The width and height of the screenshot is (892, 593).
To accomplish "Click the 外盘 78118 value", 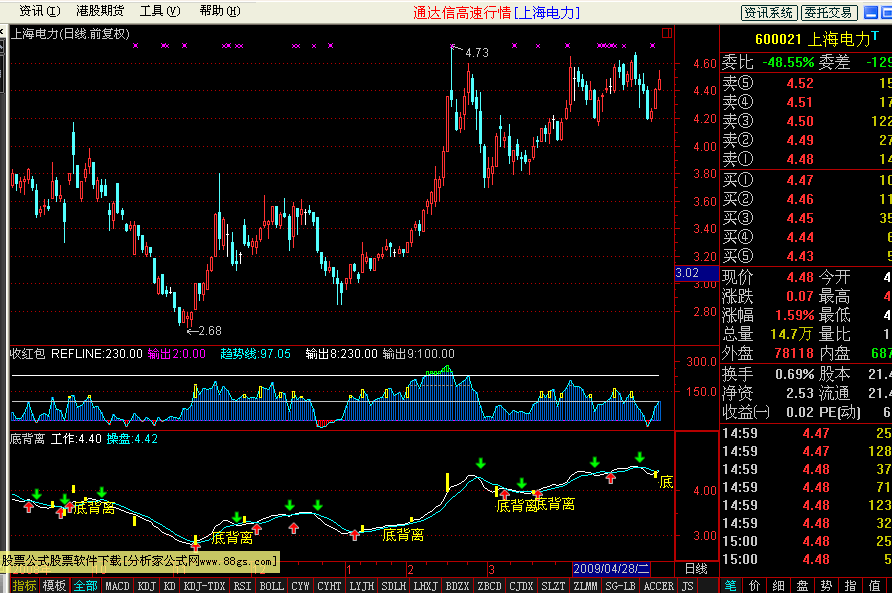I will click(x=794, y=353).
